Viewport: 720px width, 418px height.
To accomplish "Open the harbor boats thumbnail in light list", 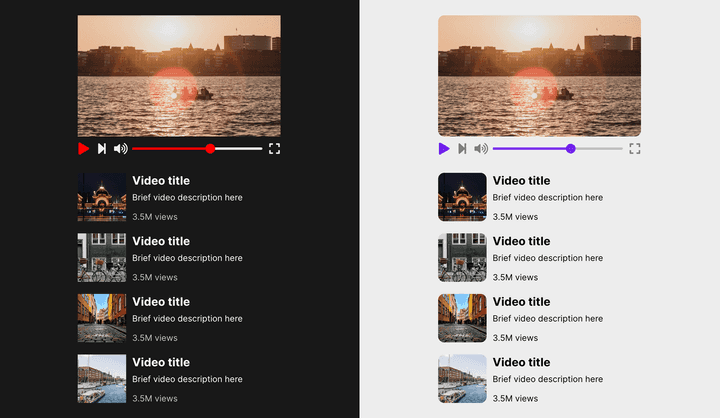I will tap(462, 378).
